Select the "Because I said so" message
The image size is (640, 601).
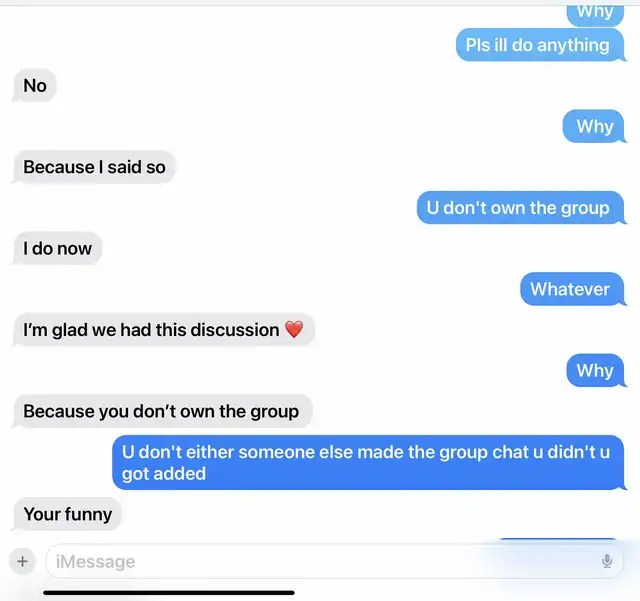pos(94,167)
